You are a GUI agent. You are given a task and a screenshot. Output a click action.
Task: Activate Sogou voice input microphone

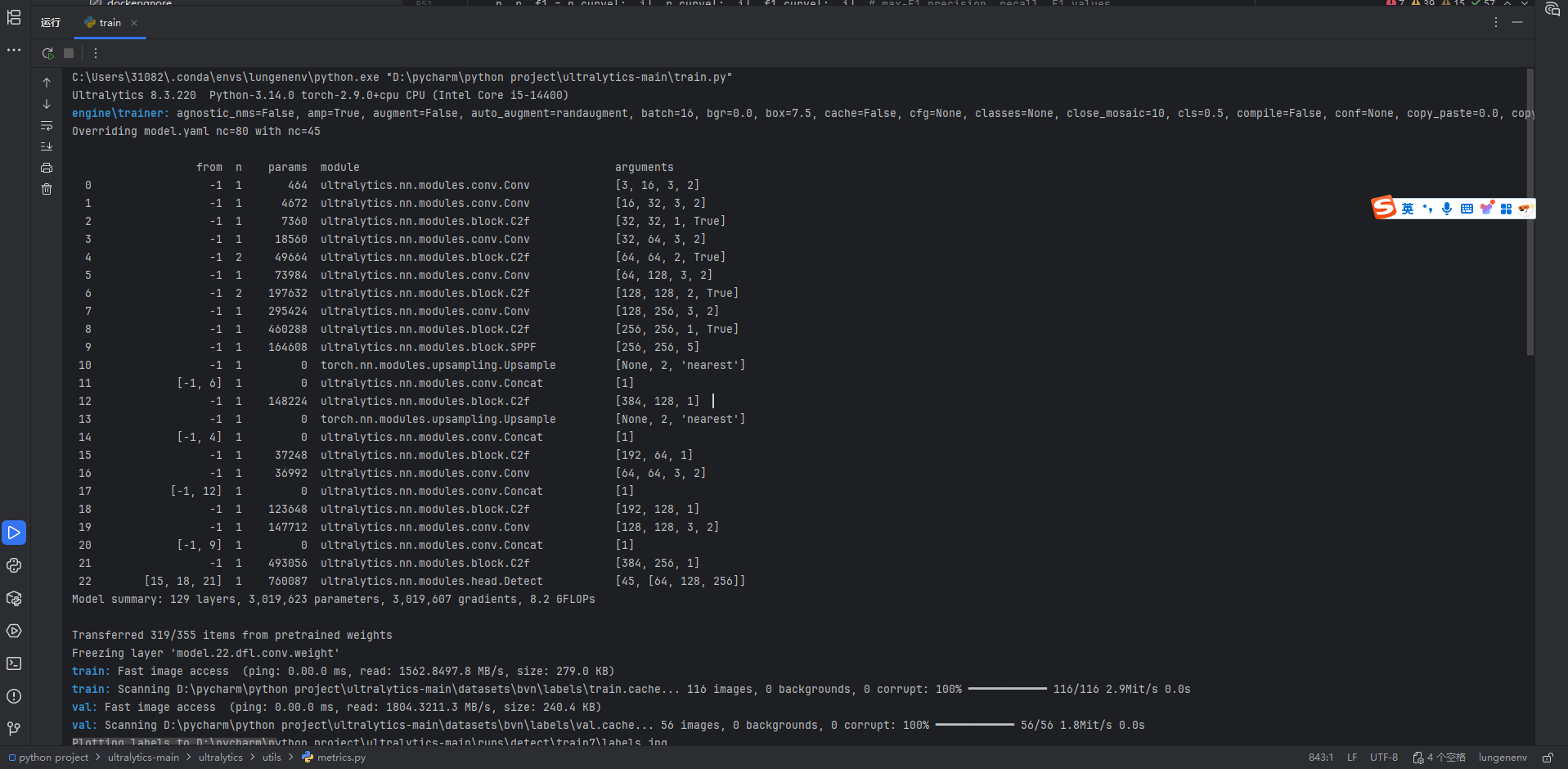coord(1447,209)
